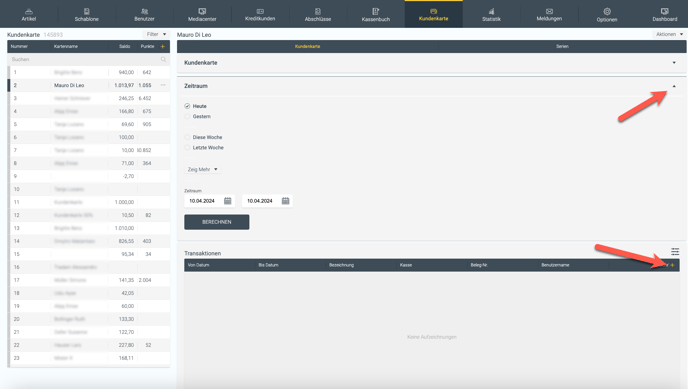Select card row with Saldo 826,55
Screen dimensions: 688x389
(x=89, y=241)
